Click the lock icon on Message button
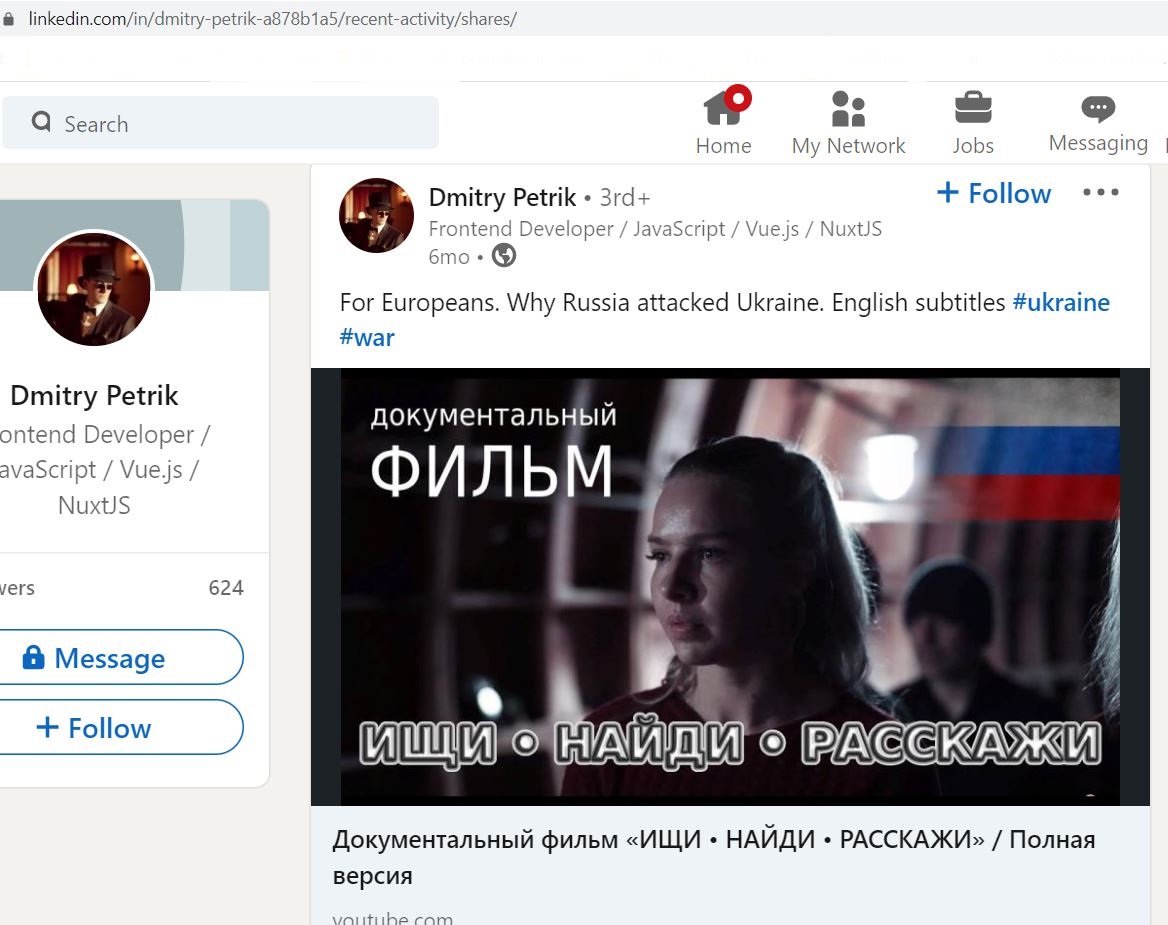 click(x=33, y=657)
